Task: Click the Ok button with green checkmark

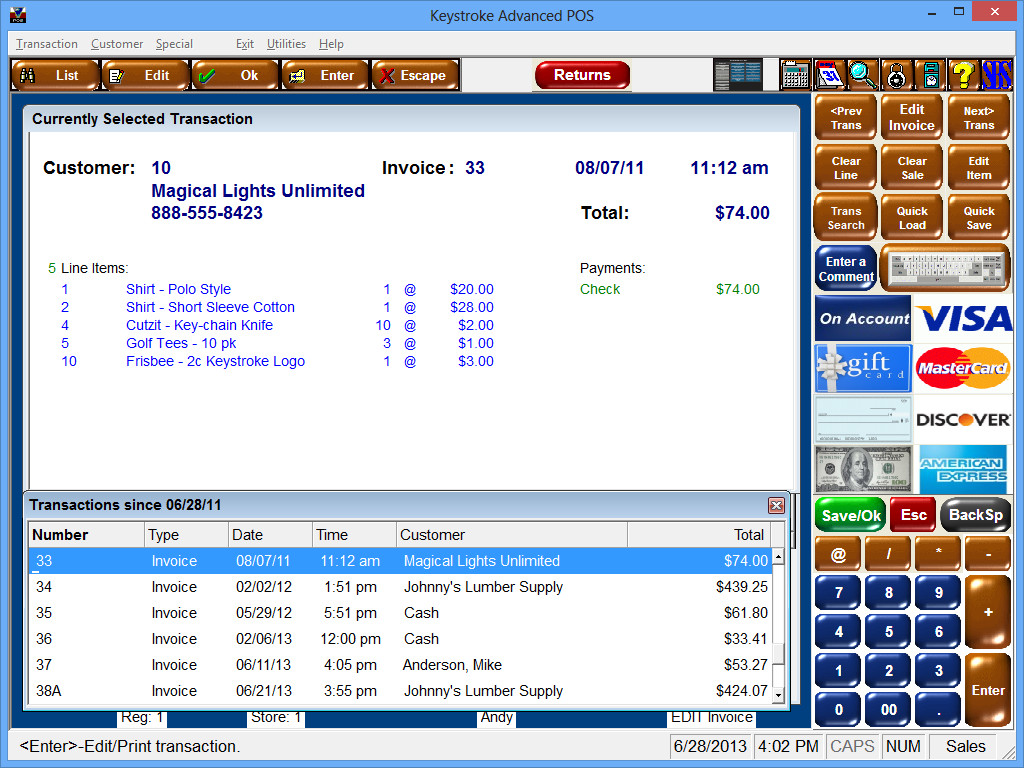Action: 236,76
